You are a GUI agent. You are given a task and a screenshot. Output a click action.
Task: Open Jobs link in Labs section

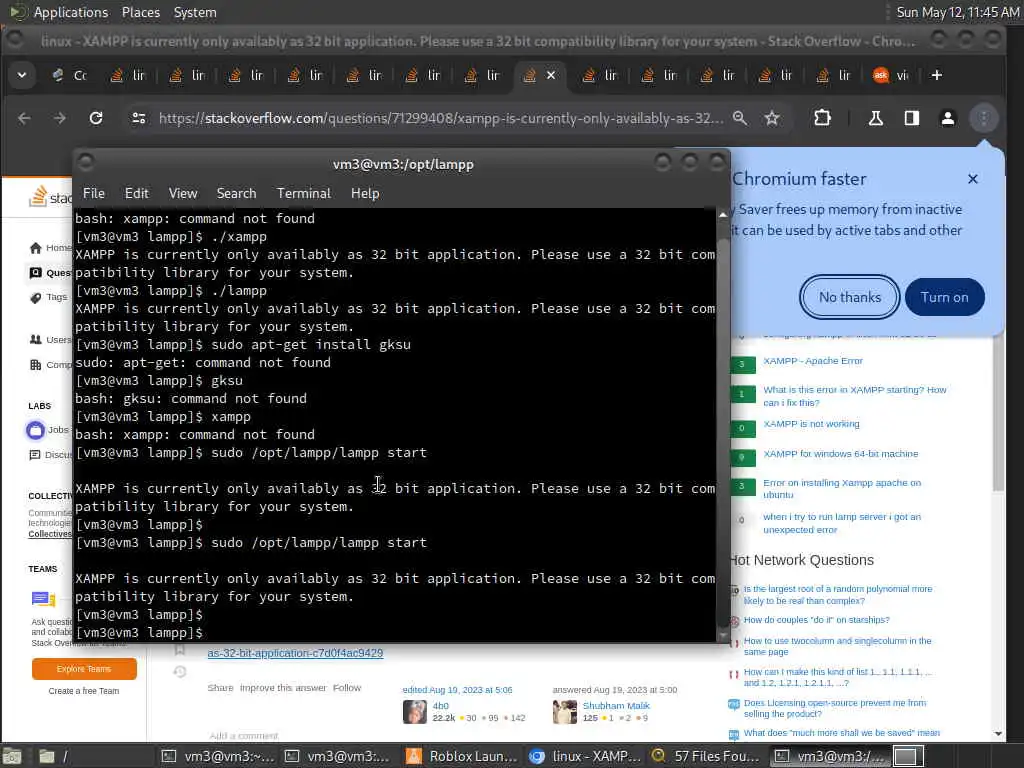49,430
